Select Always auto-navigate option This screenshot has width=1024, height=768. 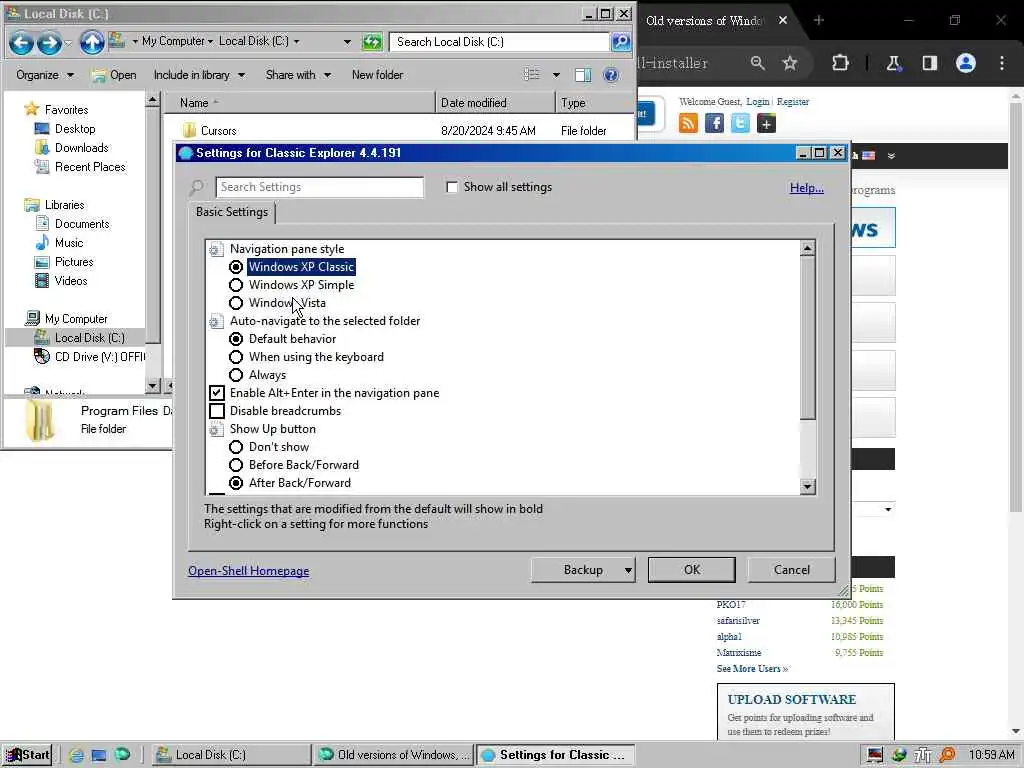tap(236, 375)
